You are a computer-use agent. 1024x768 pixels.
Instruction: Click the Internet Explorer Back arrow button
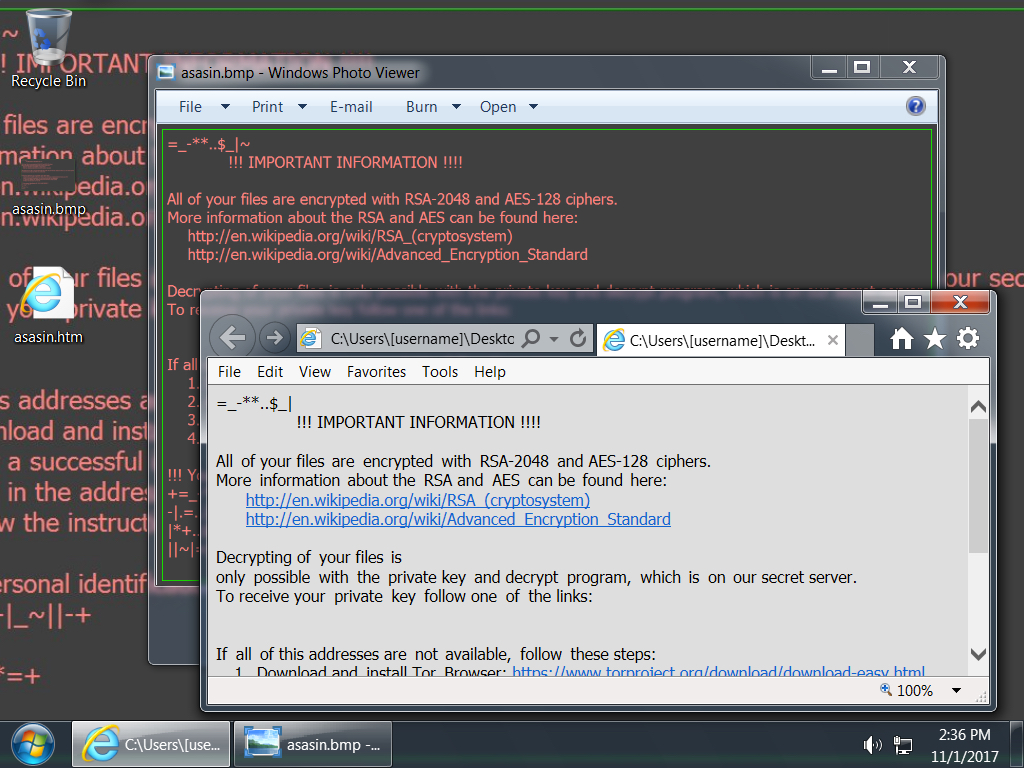(233, 338)
